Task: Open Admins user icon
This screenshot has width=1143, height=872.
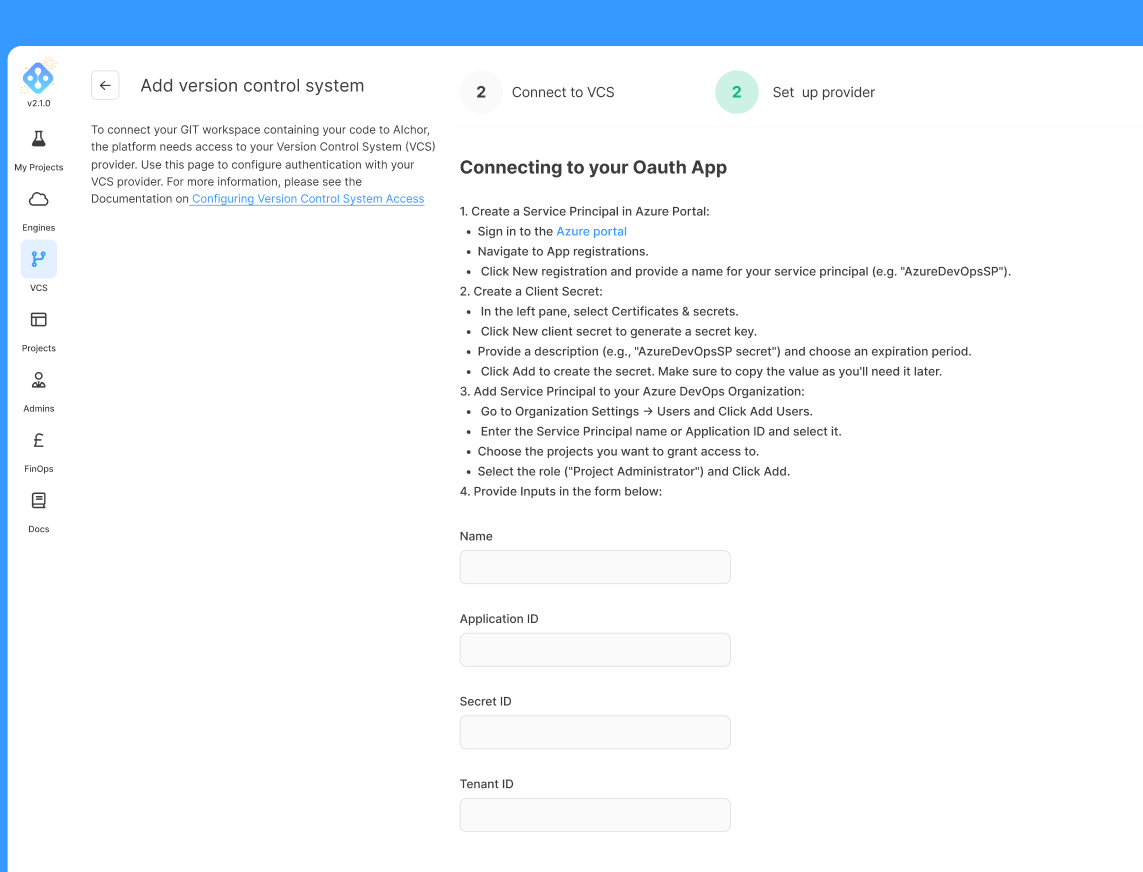Action: [x=39, y=380]
